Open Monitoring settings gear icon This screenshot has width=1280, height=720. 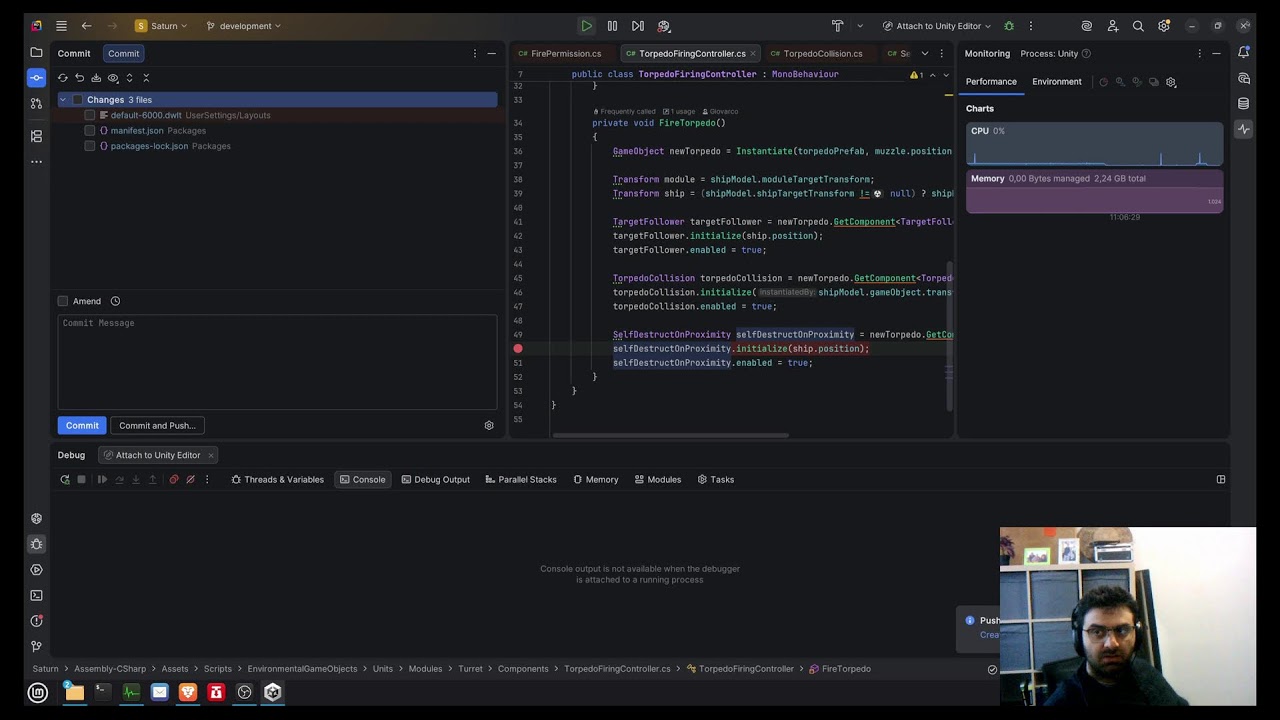pyautogui.click(x=1171, y=82)
